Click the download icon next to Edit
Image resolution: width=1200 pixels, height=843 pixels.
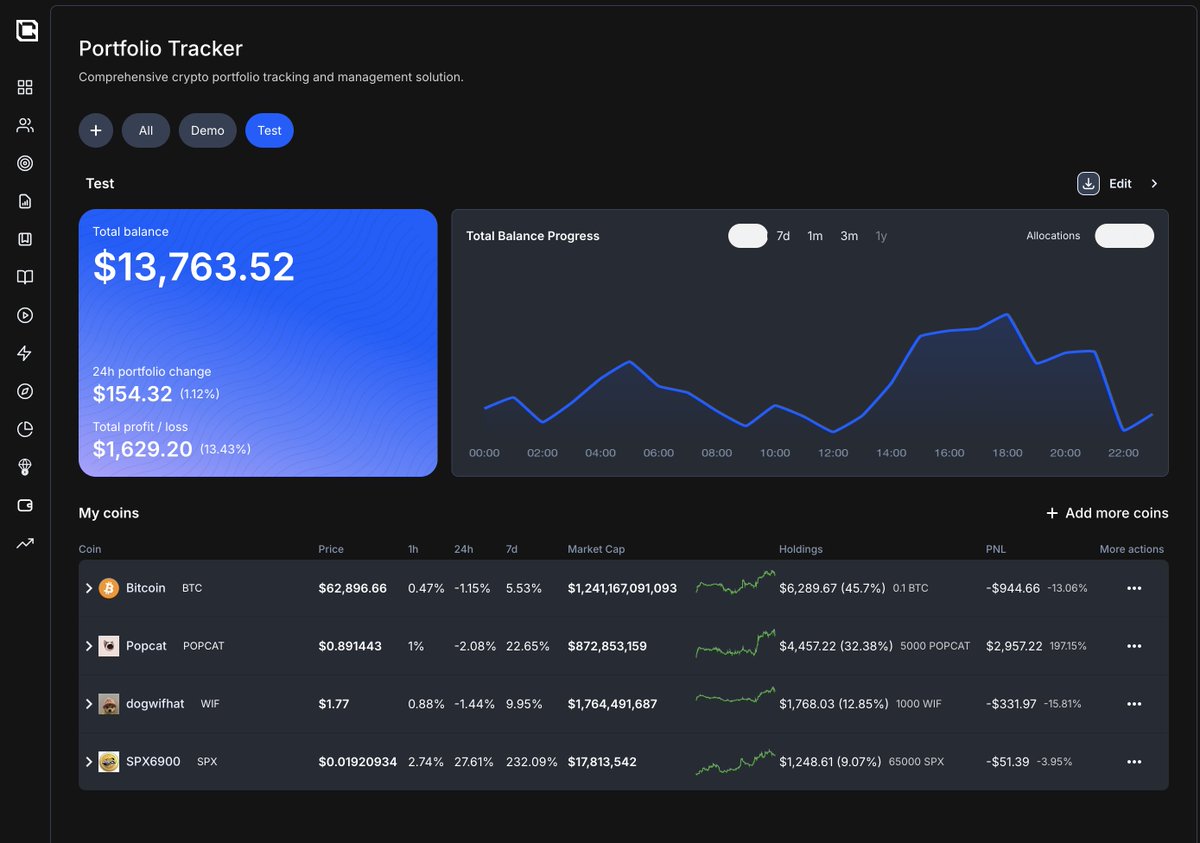coord(1088,183)
